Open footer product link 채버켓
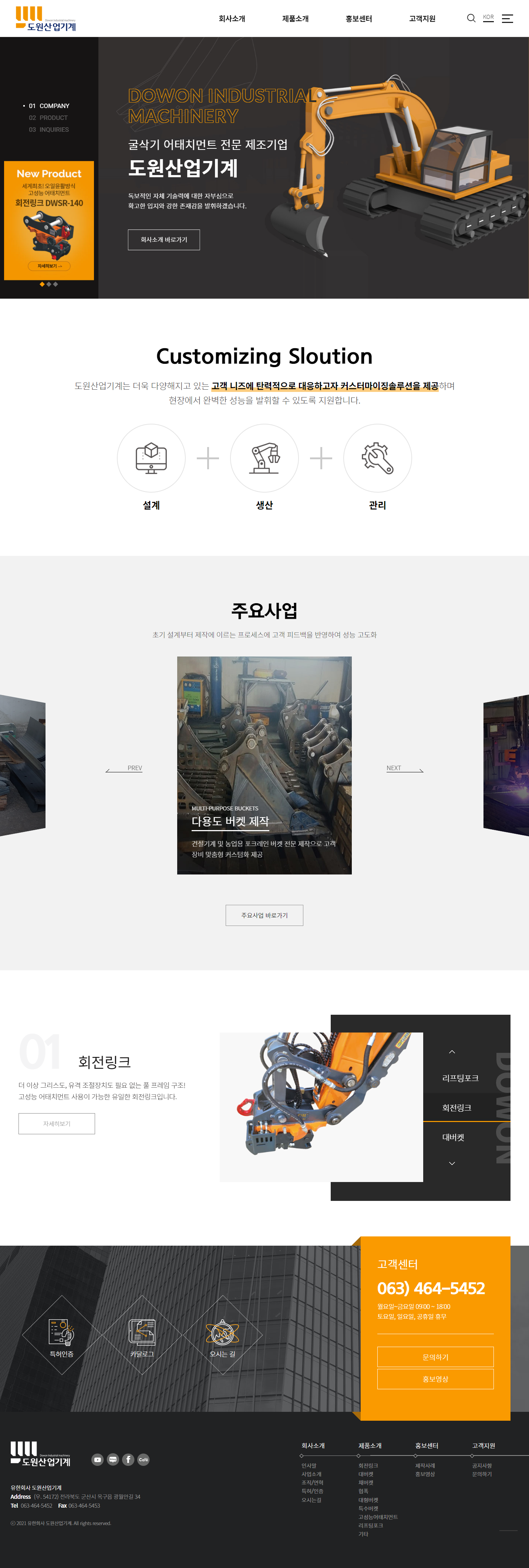This screenshot has height=1568, width=529. (366, 1483)
